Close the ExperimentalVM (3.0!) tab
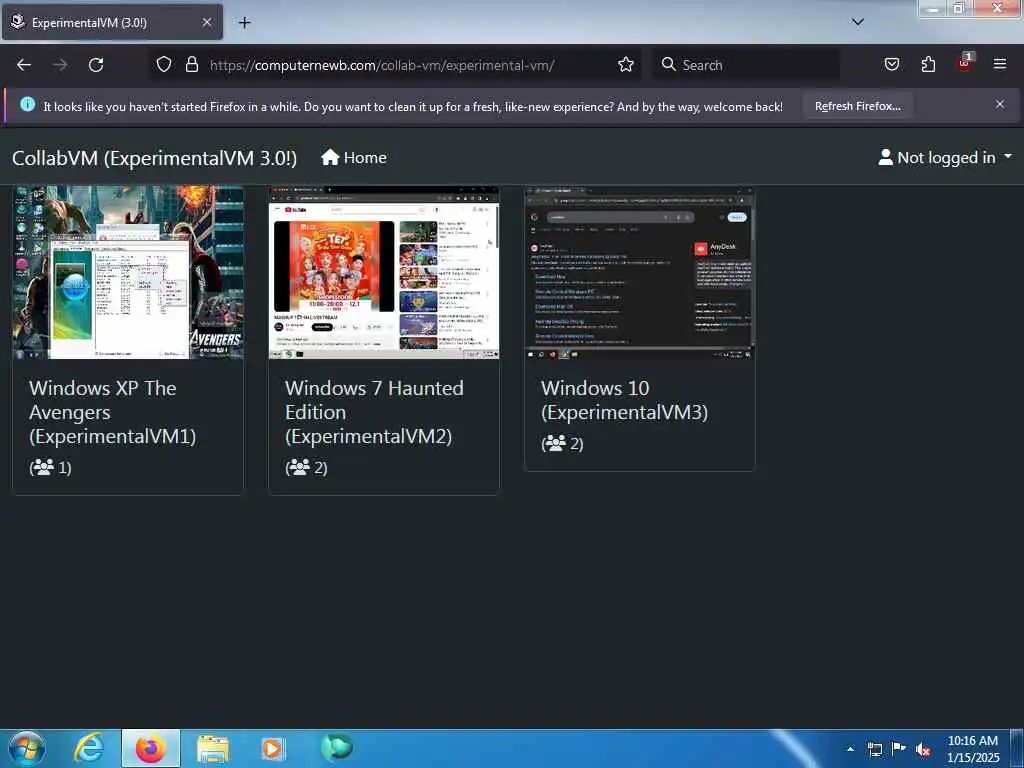The height and width of the screenshot is (768, 1024). tap(206, 22)
